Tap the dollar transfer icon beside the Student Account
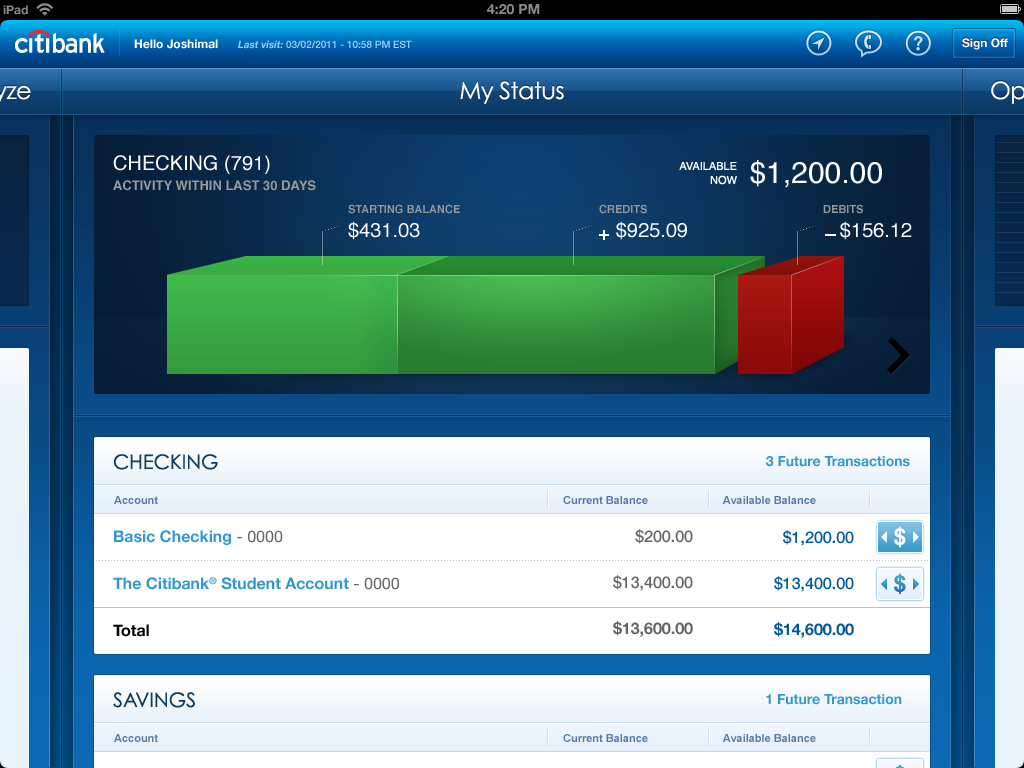Image resolution: width=1024 pixels, height=768 pixels. [899, 583]
